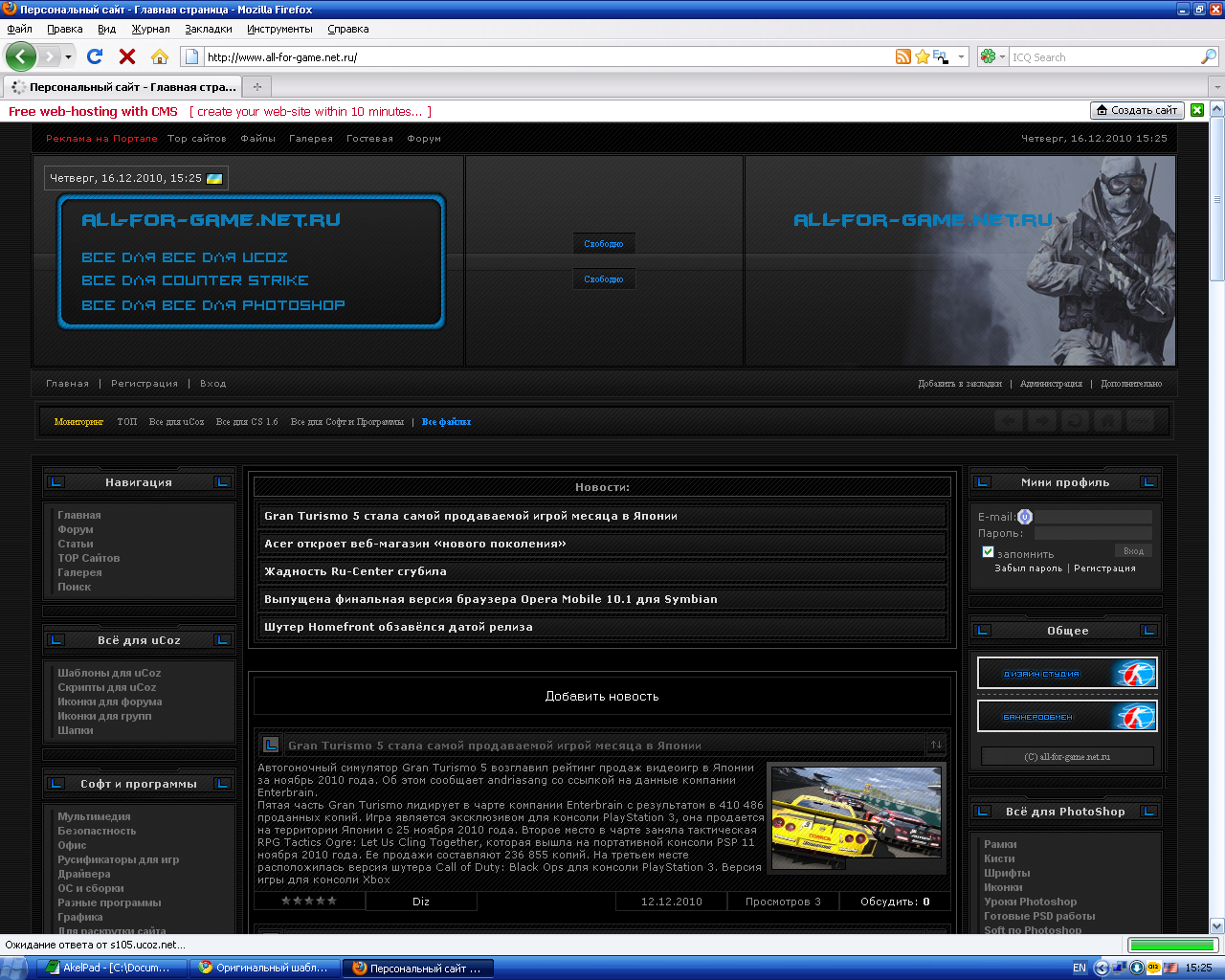Click site toolbar faded RSS button
Viewport: 1225px width, 980px height.
[1140, 421]
